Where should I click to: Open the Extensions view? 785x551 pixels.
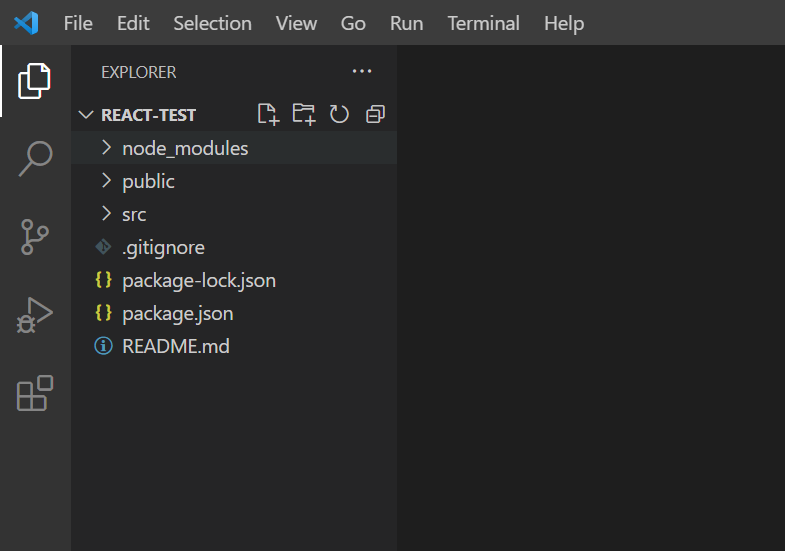(x=35, y=393)
